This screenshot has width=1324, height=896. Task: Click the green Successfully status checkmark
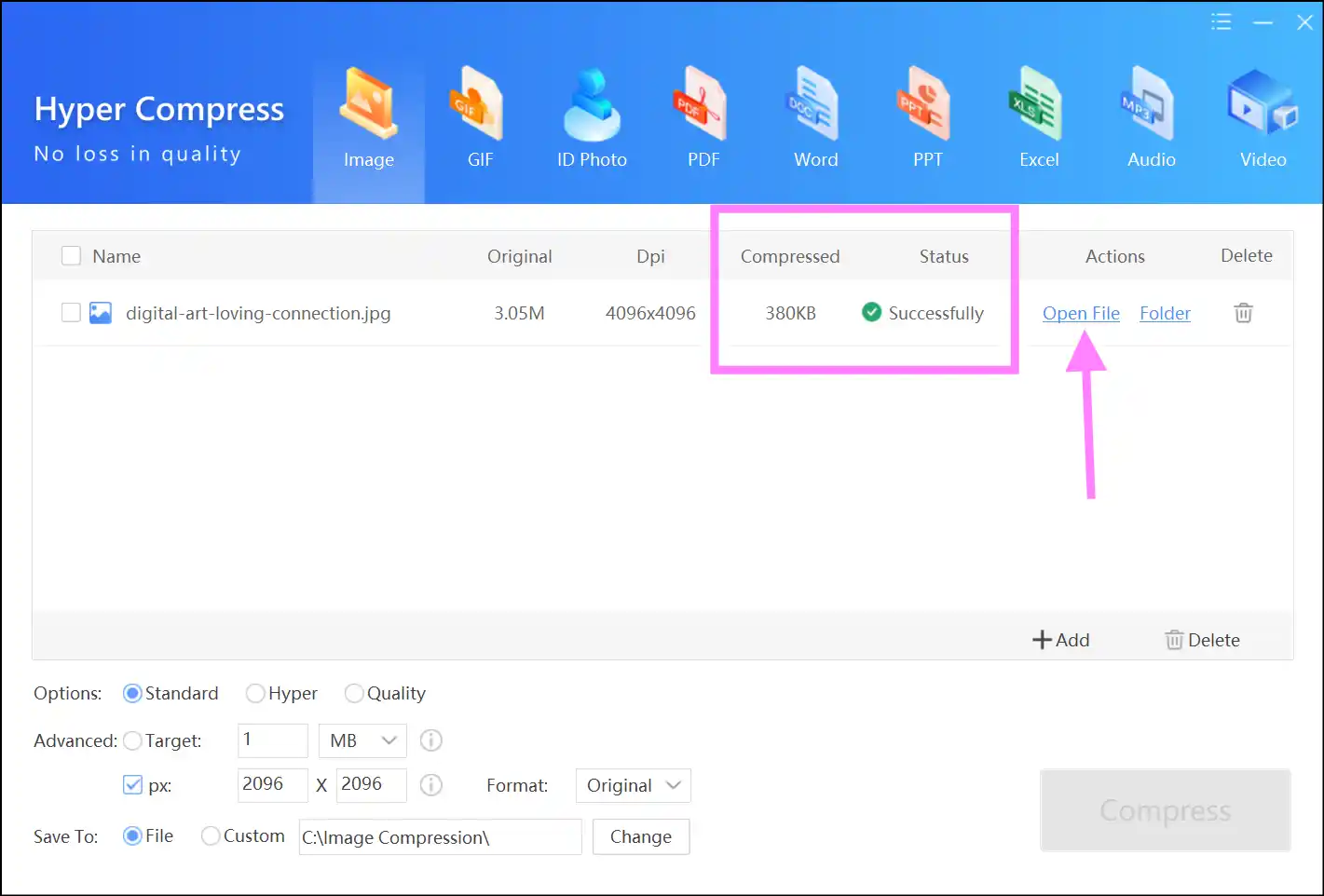click(871, 312)
